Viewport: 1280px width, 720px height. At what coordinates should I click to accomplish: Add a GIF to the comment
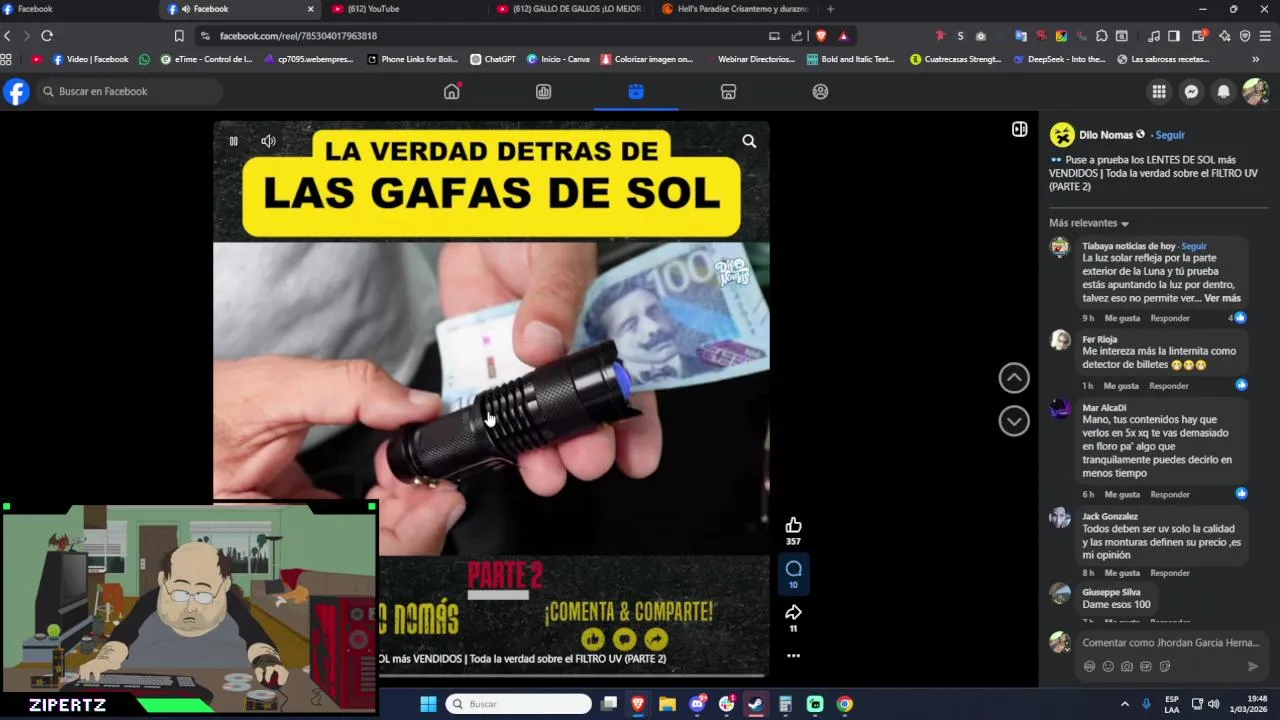(1146, 666)
